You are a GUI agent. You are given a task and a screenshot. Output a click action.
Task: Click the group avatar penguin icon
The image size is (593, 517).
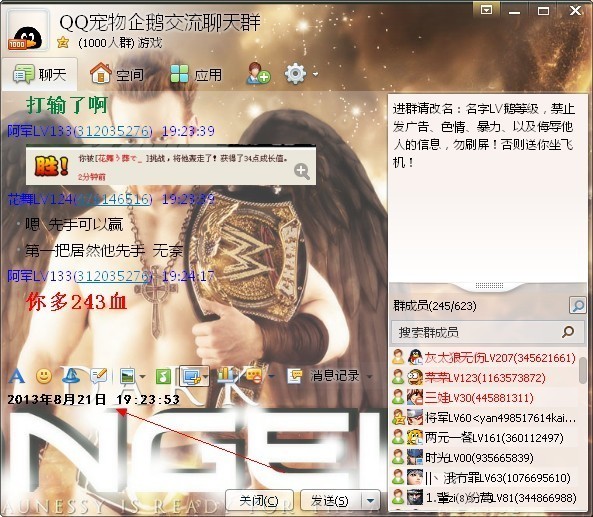[27, 31]
